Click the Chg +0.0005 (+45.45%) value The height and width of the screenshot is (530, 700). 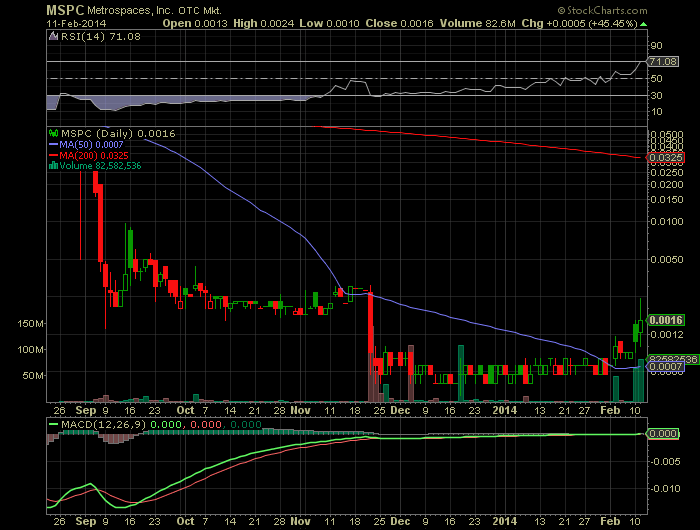click(x=579, y=23)
